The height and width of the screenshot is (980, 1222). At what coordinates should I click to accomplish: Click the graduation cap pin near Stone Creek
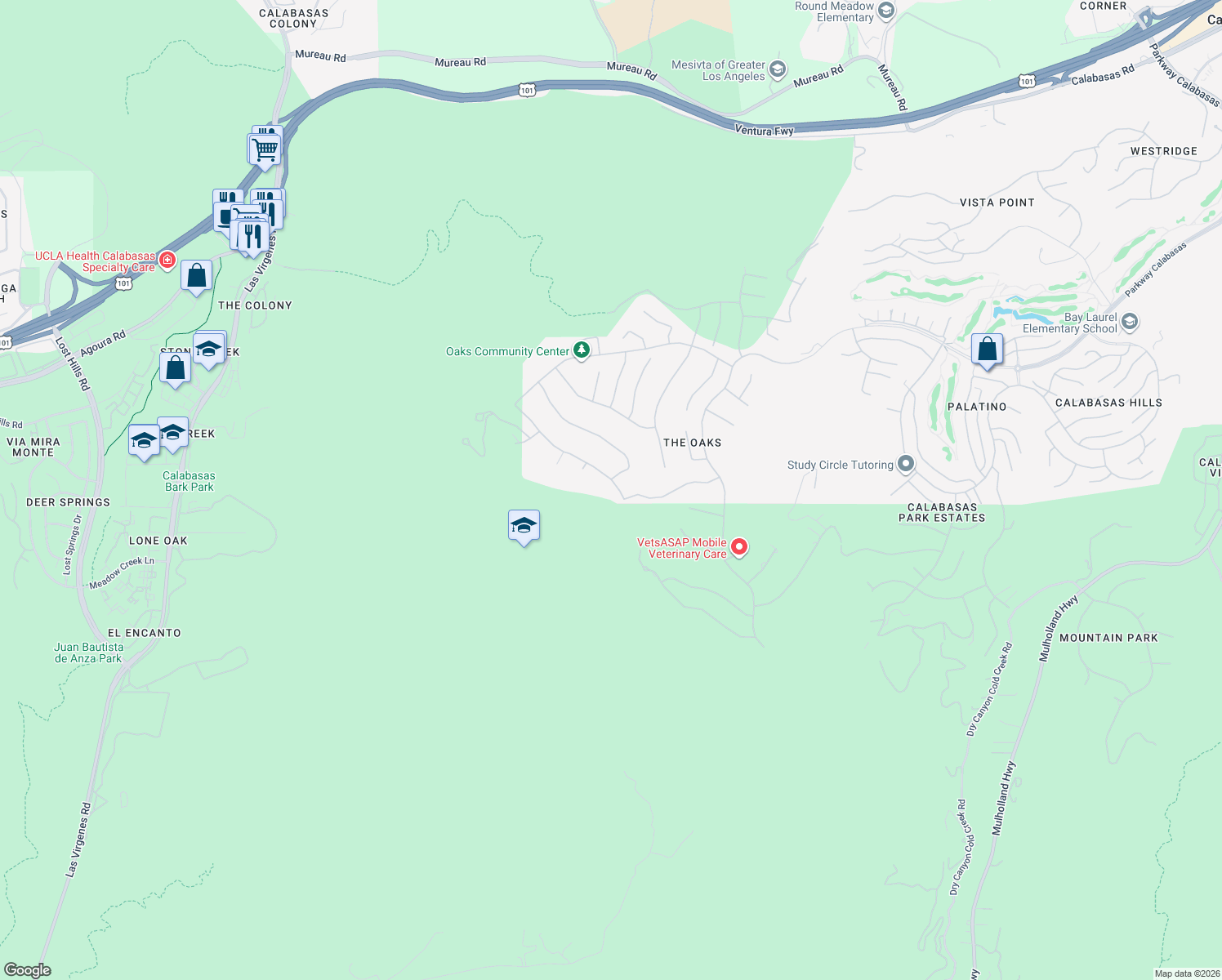point(208,348)
